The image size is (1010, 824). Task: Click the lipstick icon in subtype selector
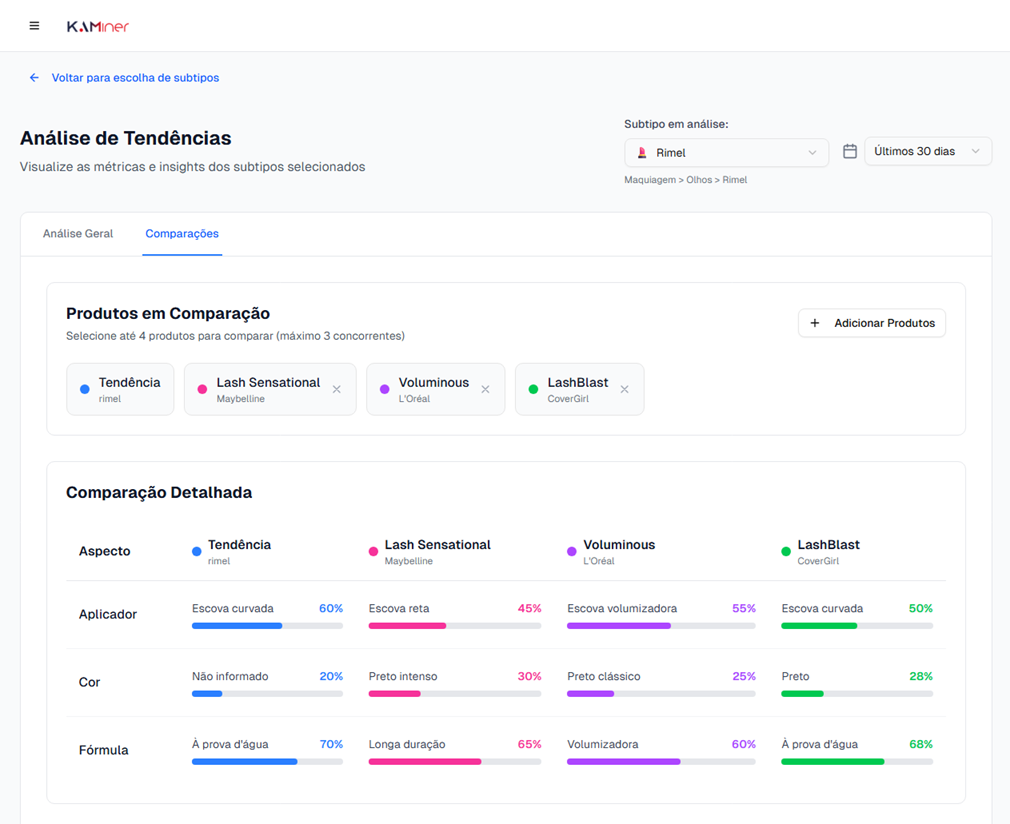(x=642, y=153)
